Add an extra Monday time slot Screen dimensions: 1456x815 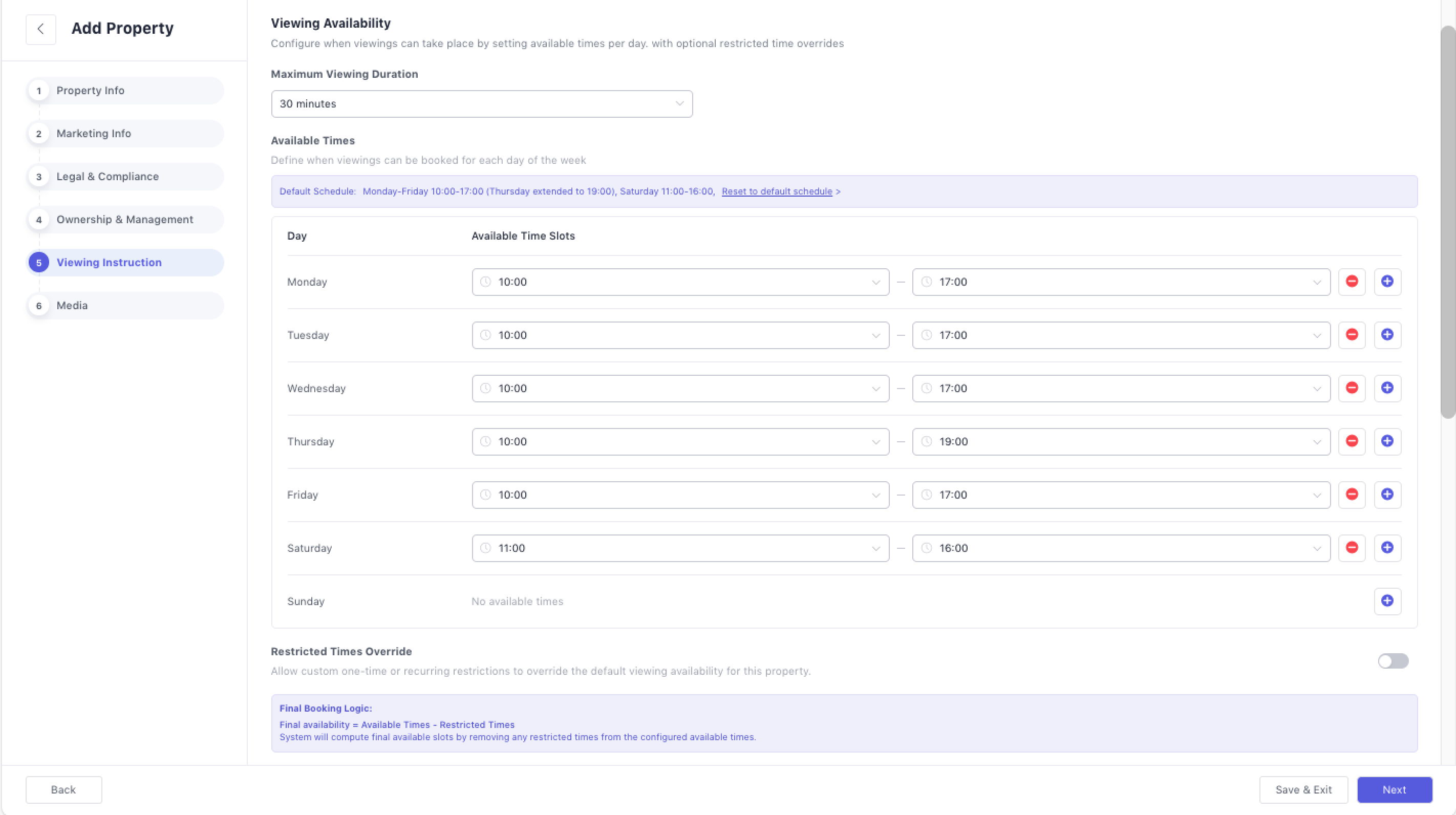click(1387, 282)
